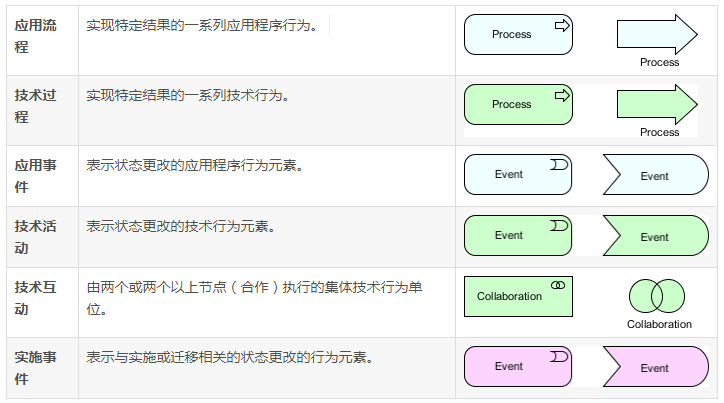724x403 pixels.
Task: Click the green Collaboration rectangle box
Action: (x=518, y=296)
